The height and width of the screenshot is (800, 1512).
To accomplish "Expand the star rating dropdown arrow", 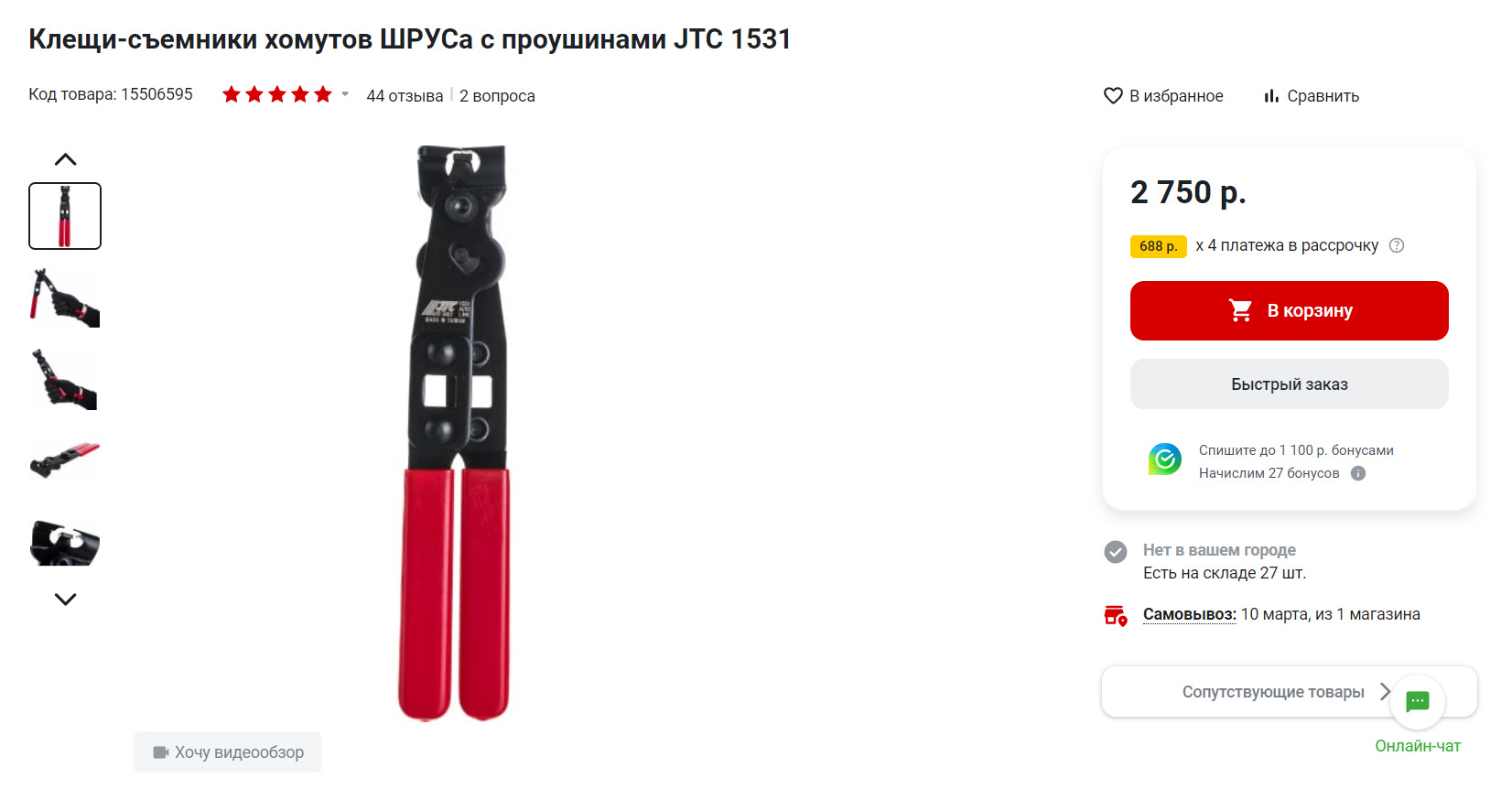I will [x=345, y=94].
